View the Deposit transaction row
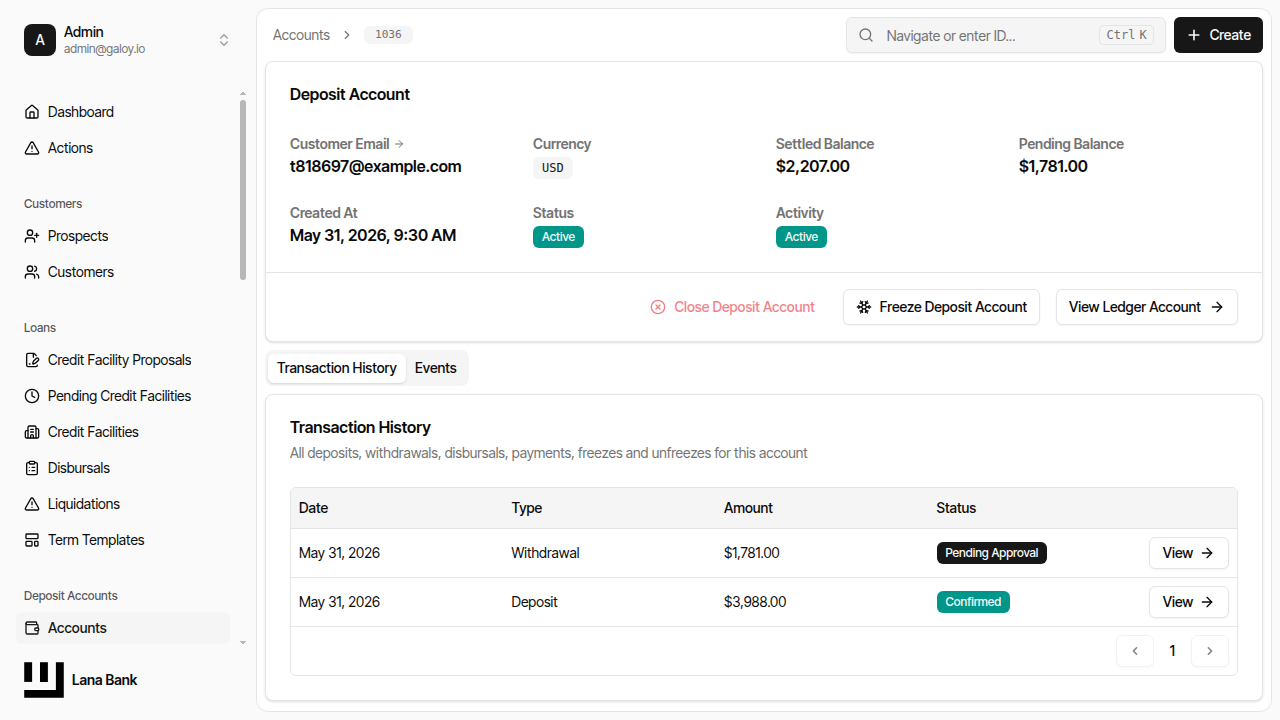This screenshot has height=720, width=1280. [x=1189, y=602]
